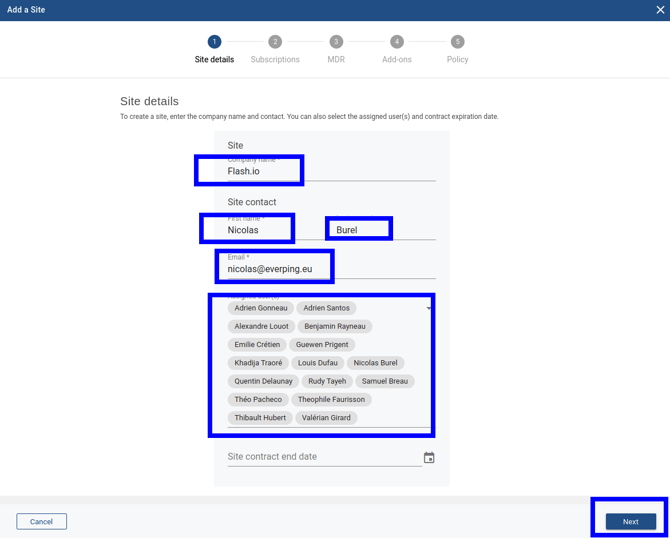Screen dimensions: 670x538
Task: Select the Theophile Faurisson user chip
Action: 332,400
